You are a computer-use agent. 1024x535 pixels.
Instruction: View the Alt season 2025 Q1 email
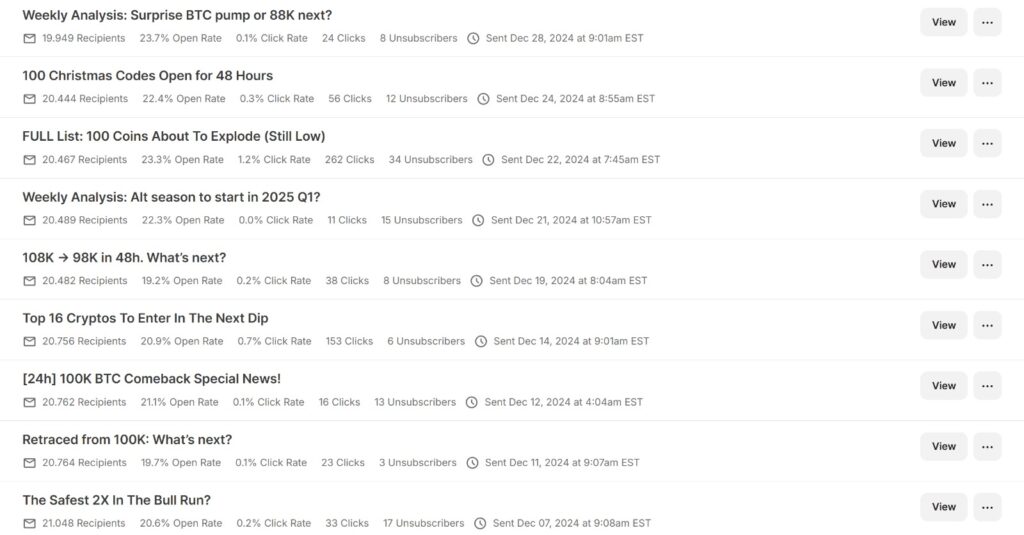point(943,204)
